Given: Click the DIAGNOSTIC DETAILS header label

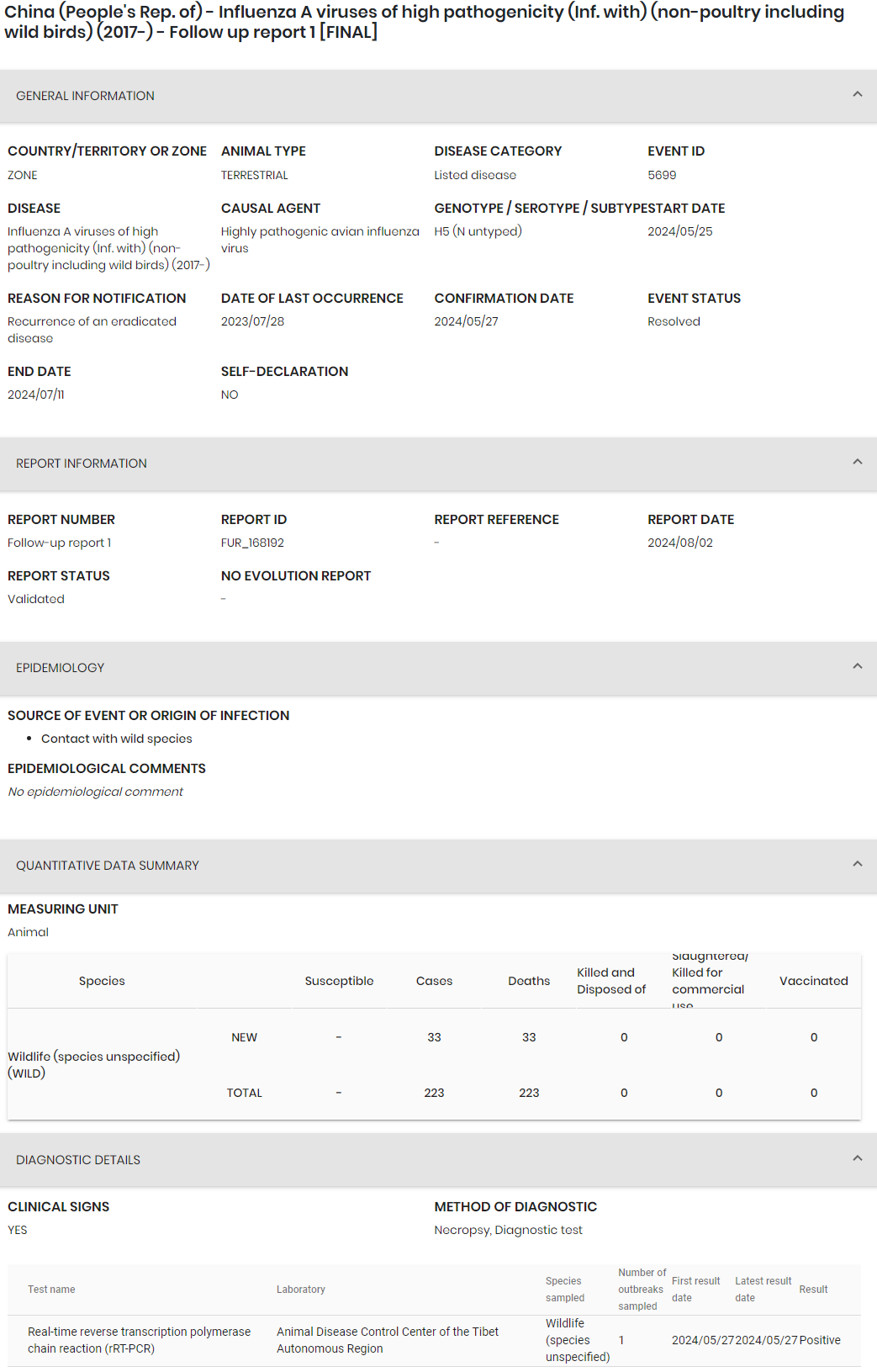Looking at the screenshot, I should pos(78,1160).
